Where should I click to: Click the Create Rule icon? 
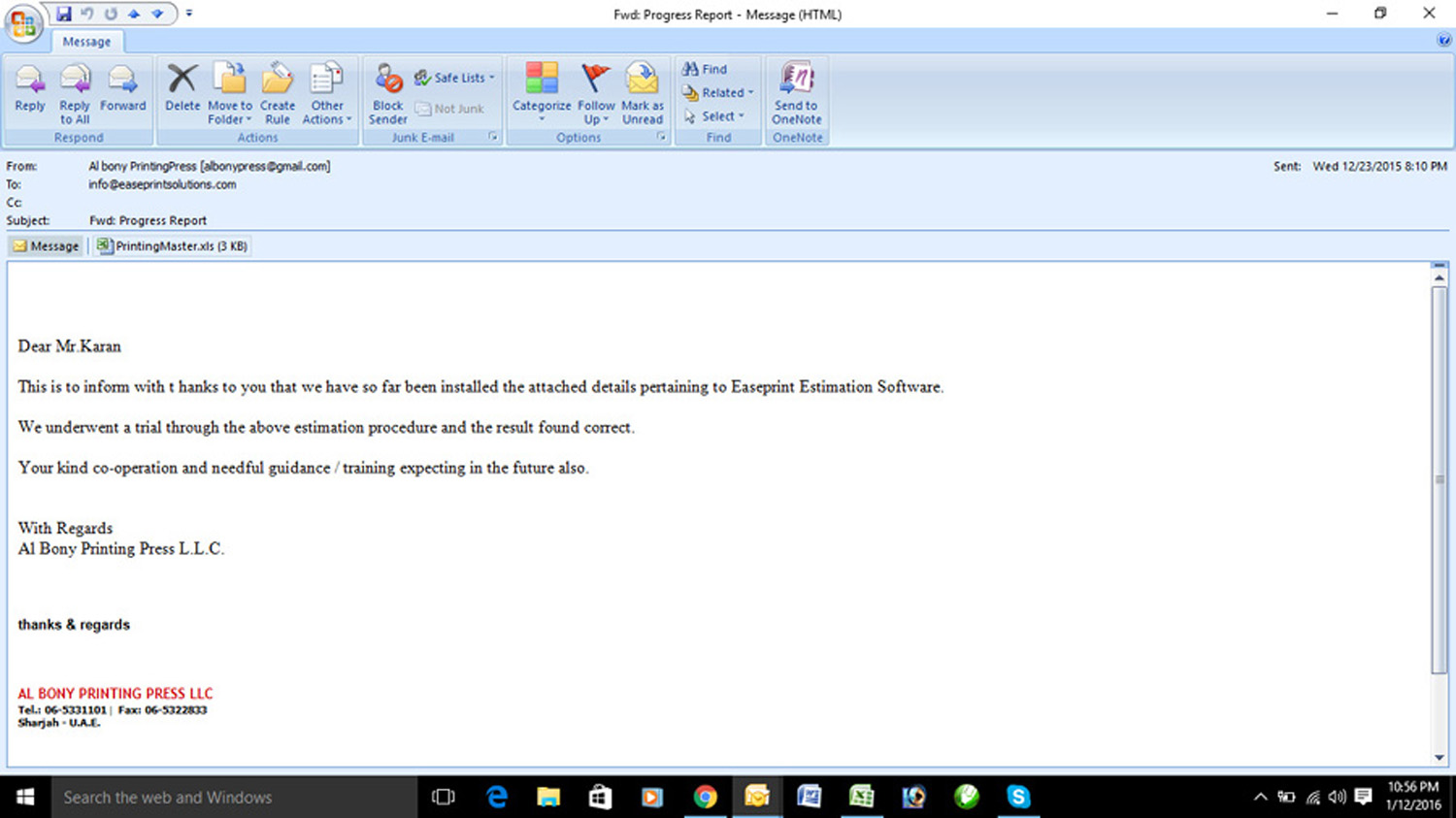(277, 93)
